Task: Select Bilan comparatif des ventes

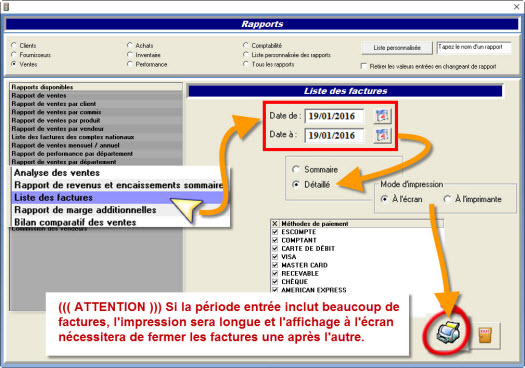Action: tap(120, 222)
